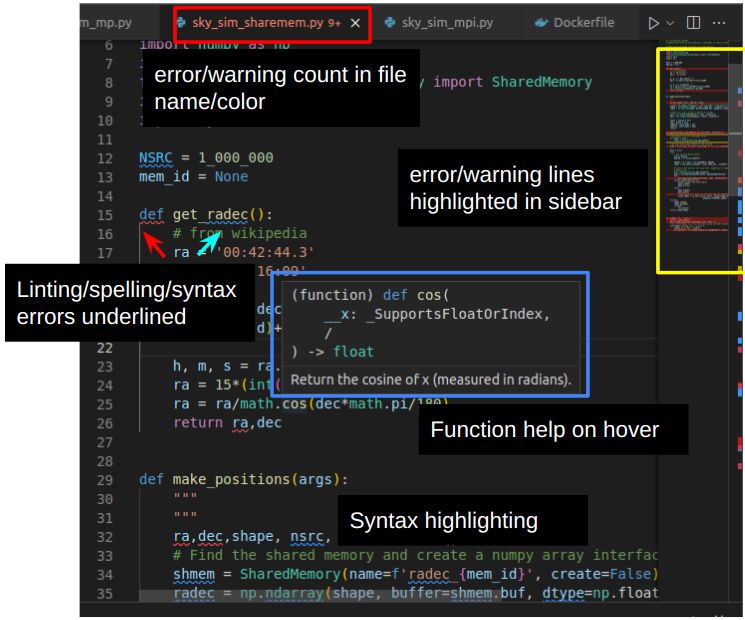Viewport: 745px width, 620px height.
Task: Click 'shmem' variable on line 34
Action: click(193, 574)
